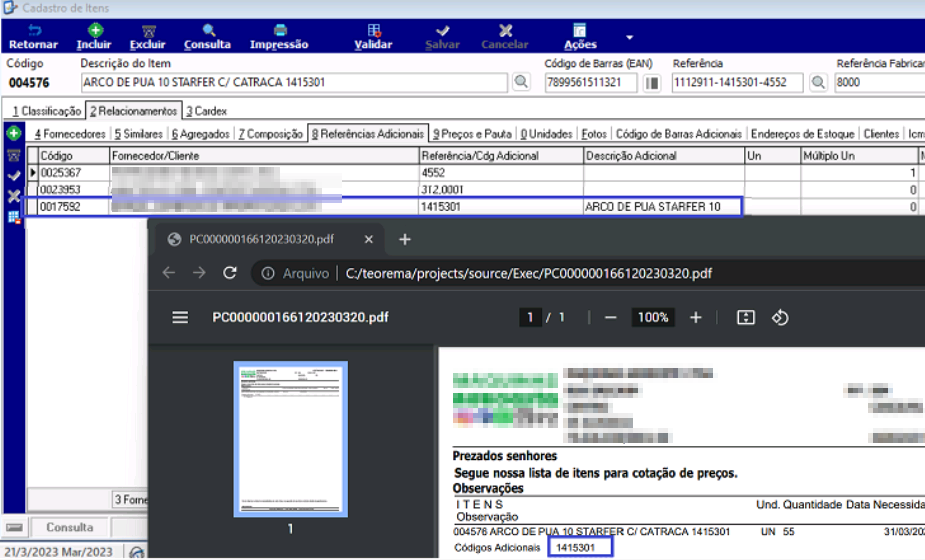This screenshot has width=925, height=560.
Task: Click cell ARCO DE PUA STARFER 10
Action: pos(664,207)
